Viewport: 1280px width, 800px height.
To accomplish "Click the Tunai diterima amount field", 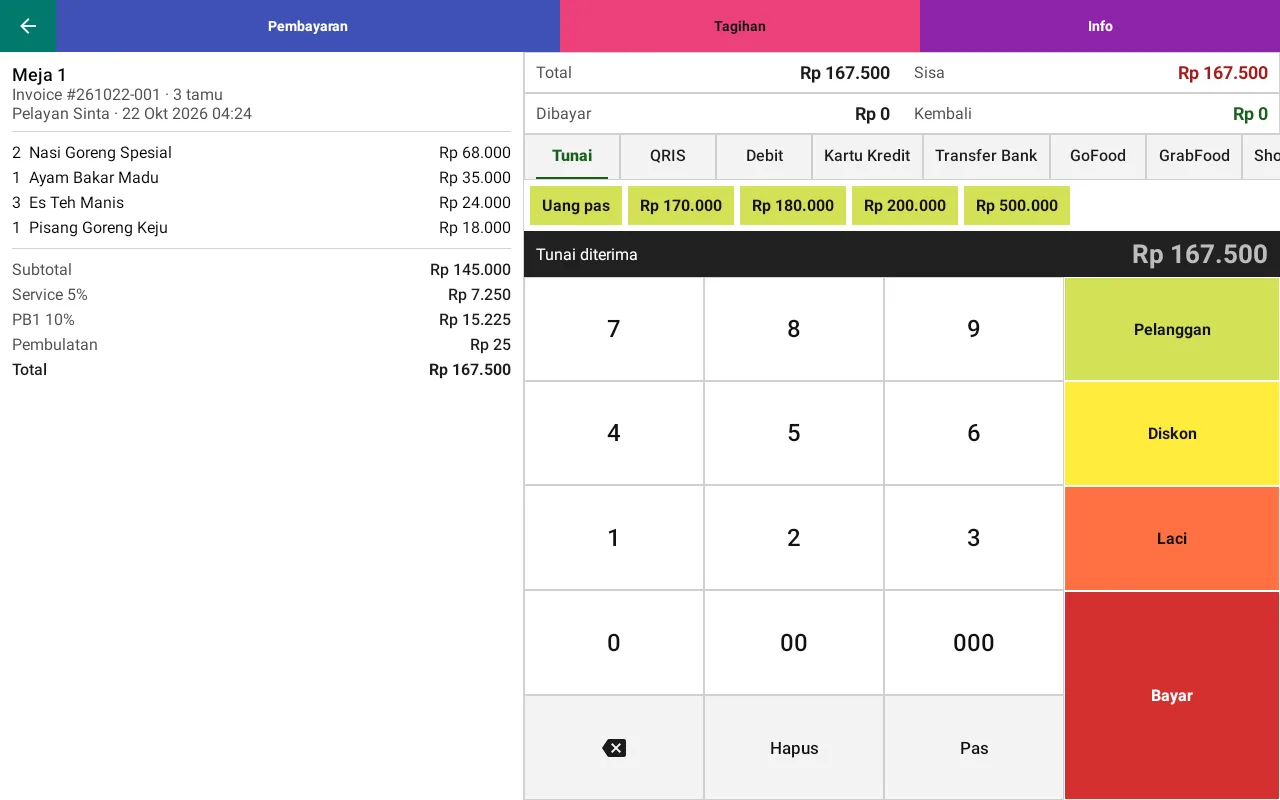I will pyautogui.click(x=902, y=254).
